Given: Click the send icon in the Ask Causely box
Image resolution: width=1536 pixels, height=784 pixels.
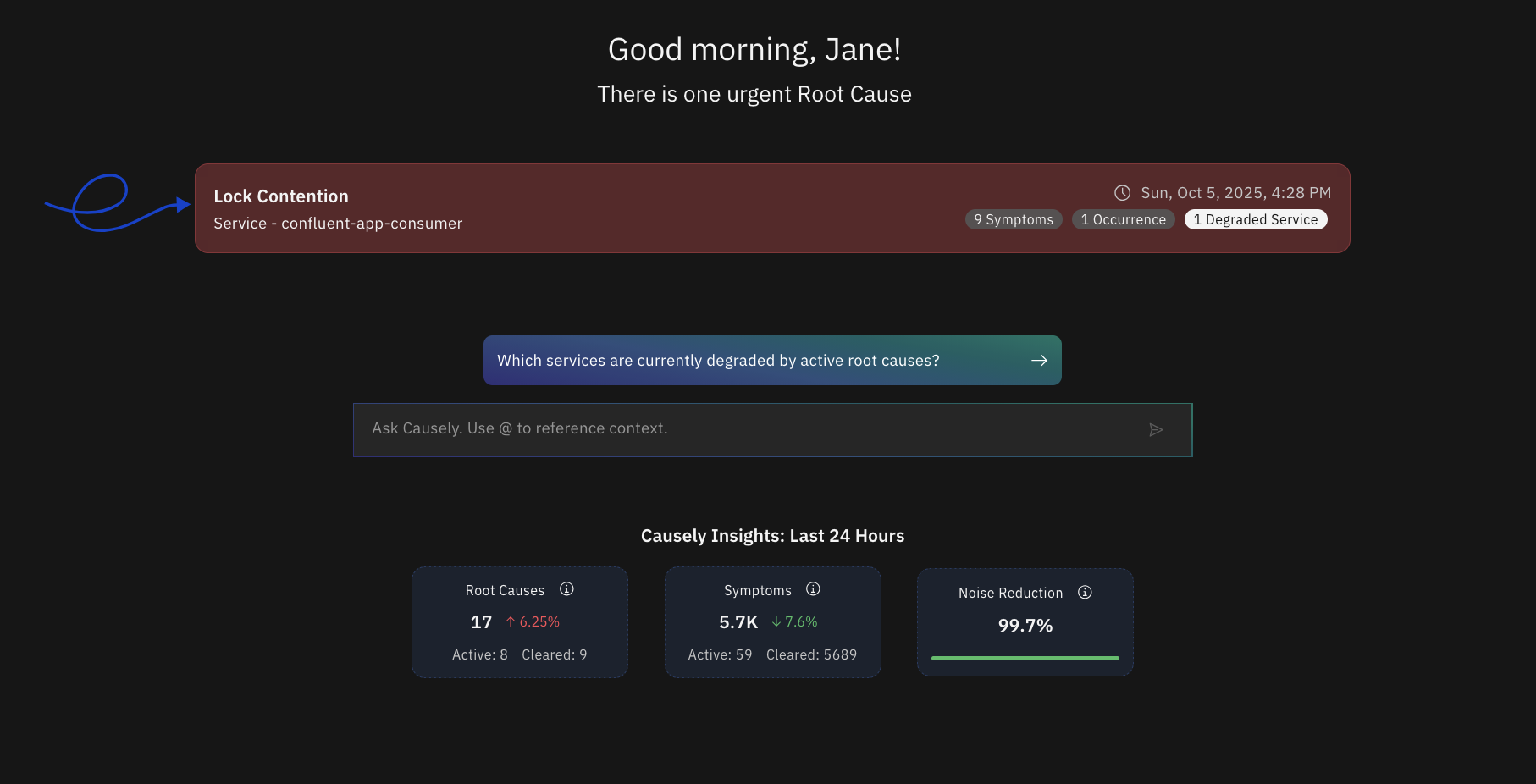Looking at the screenshot, I should coord(1156,430).
